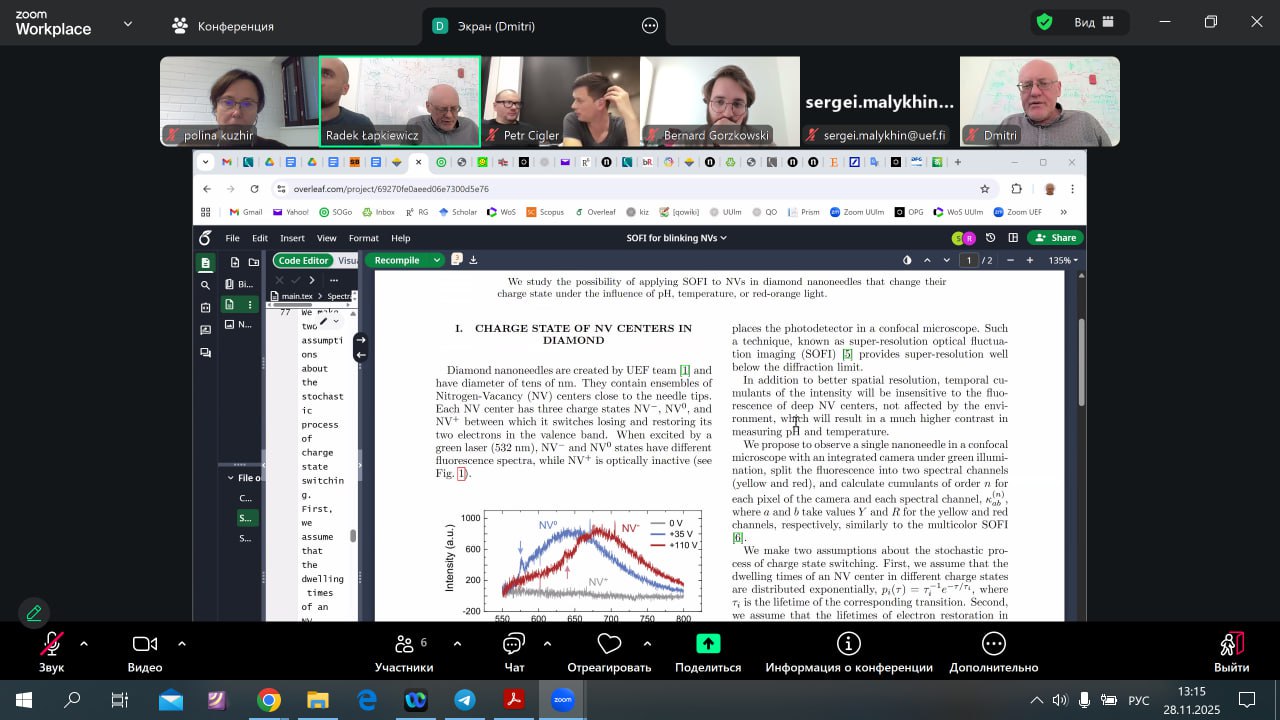Expand audio options arrow next to Звук
This screenshot has width=1280, height=720.
click(x=84, y=644)
